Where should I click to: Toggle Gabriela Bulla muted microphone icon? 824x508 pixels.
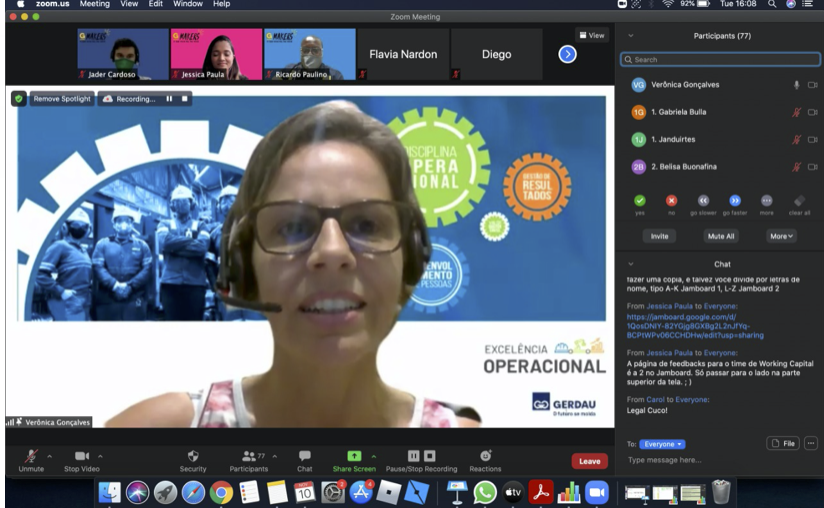pos(797,112)
